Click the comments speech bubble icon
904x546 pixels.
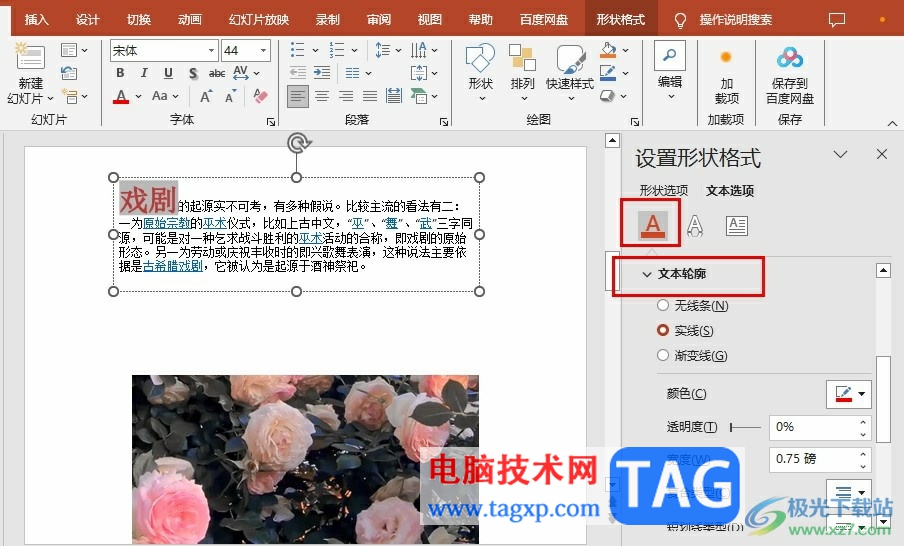coord(837,20)
